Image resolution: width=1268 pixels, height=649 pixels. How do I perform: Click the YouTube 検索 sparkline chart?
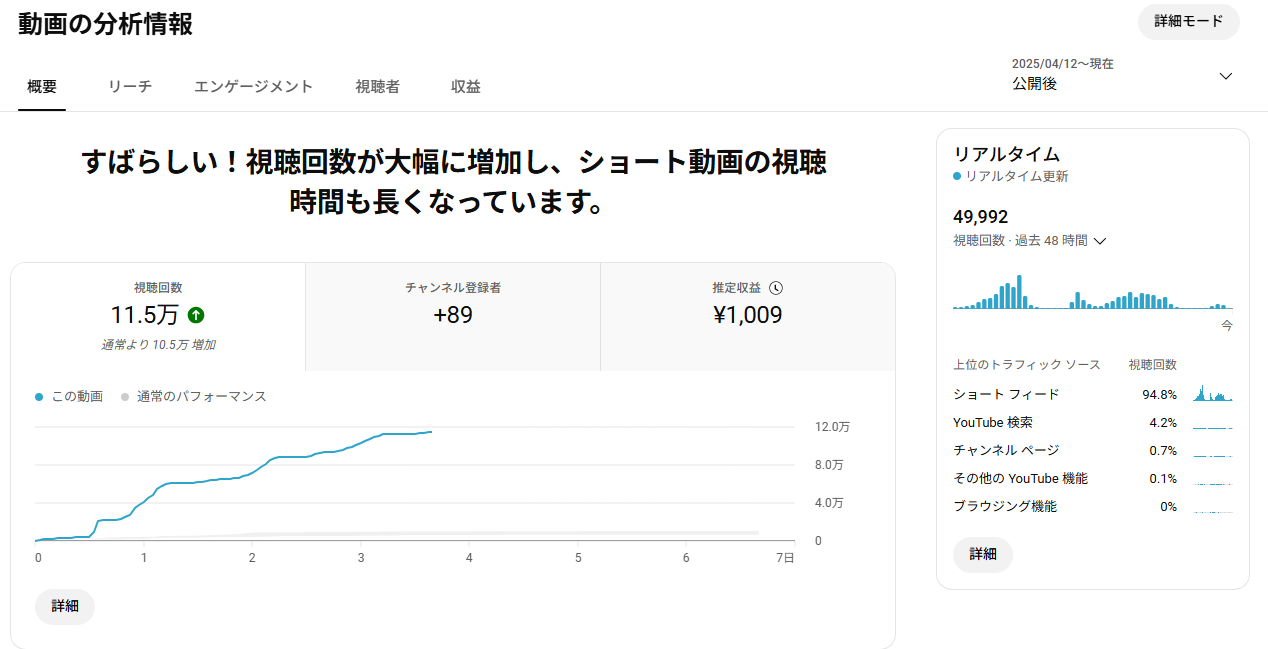pyautogui.click(x=1212, y=423)
